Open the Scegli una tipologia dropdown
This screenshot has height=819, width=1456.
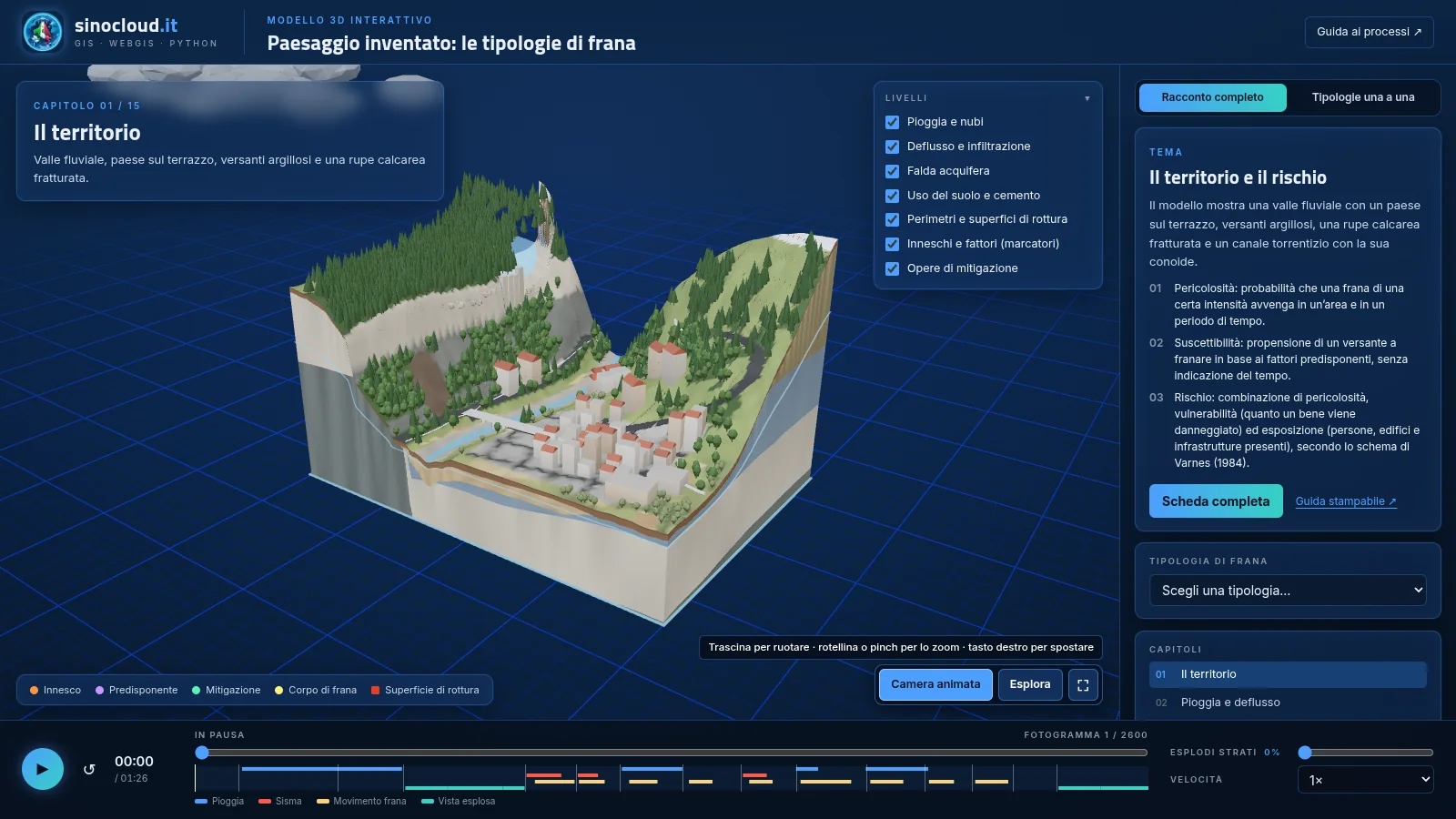click(x=1288, y=591)
